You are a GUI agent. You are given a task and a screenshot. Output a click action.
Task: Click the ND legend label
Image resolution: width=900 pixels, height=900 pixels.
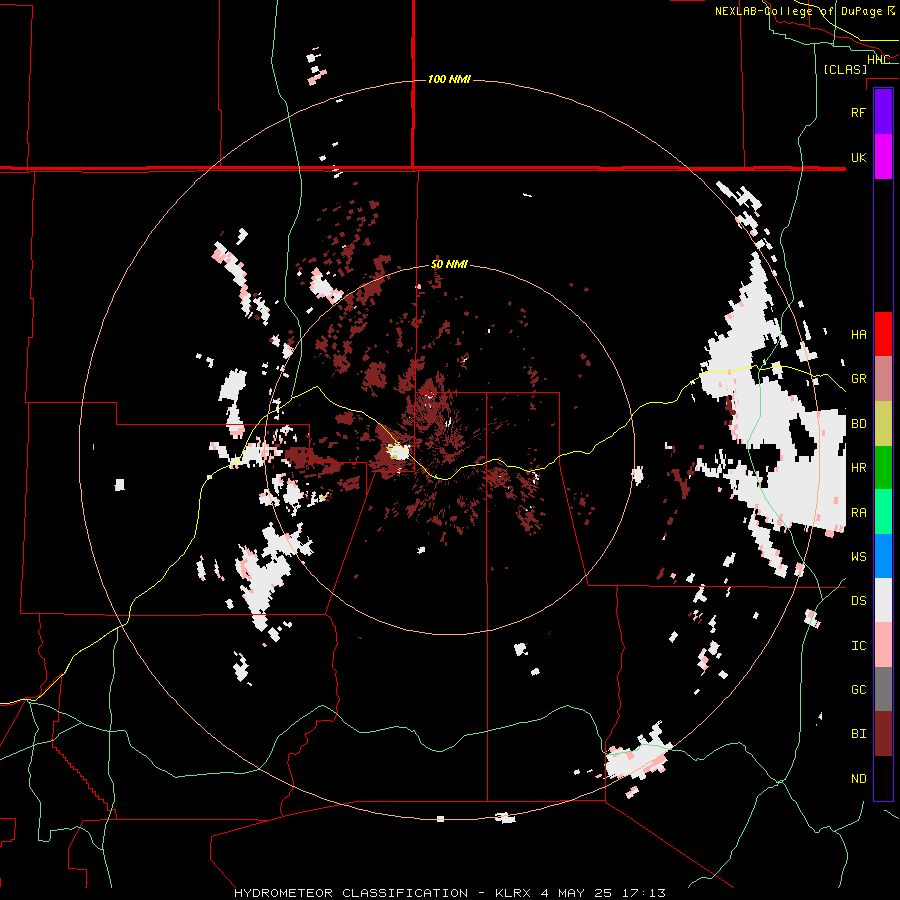[858, 778]
